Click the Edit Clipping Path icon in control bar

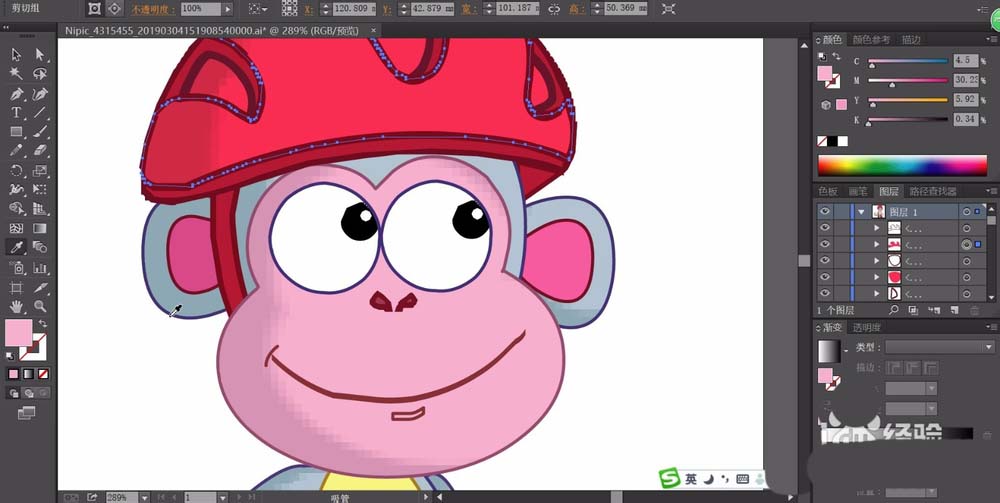coord(94,9)
